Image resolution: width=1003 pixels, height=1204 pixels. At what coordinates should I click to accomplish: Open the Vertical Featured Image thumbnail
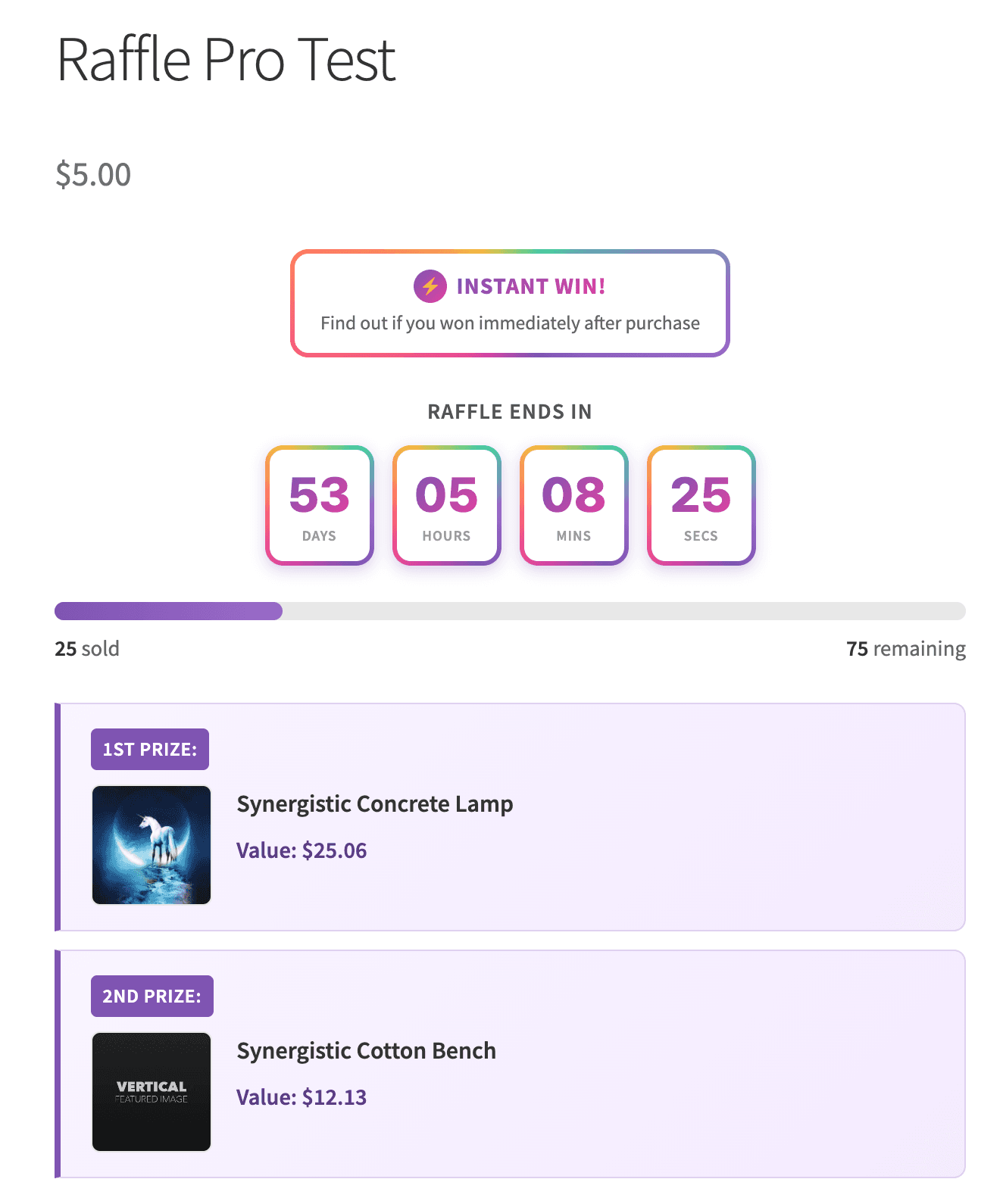pos(152,1092)
